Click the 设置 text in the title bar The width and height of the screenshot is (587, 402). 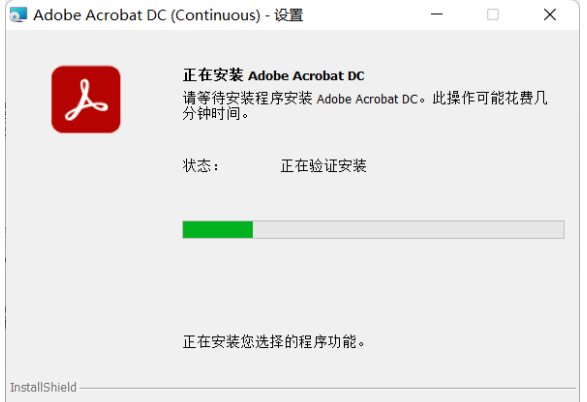tap(289, 15)
